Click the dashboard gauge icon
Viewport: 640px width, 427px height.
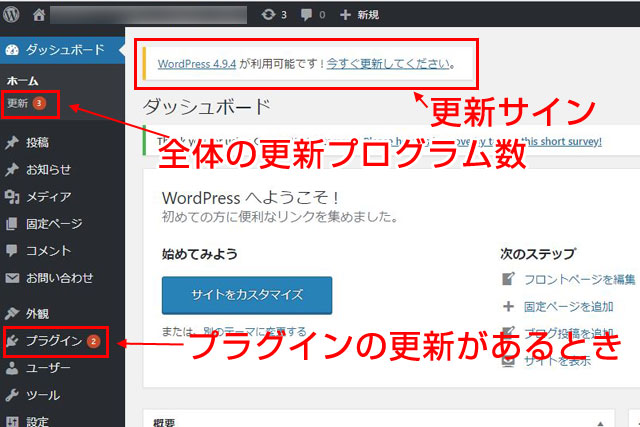pos(12,50)
